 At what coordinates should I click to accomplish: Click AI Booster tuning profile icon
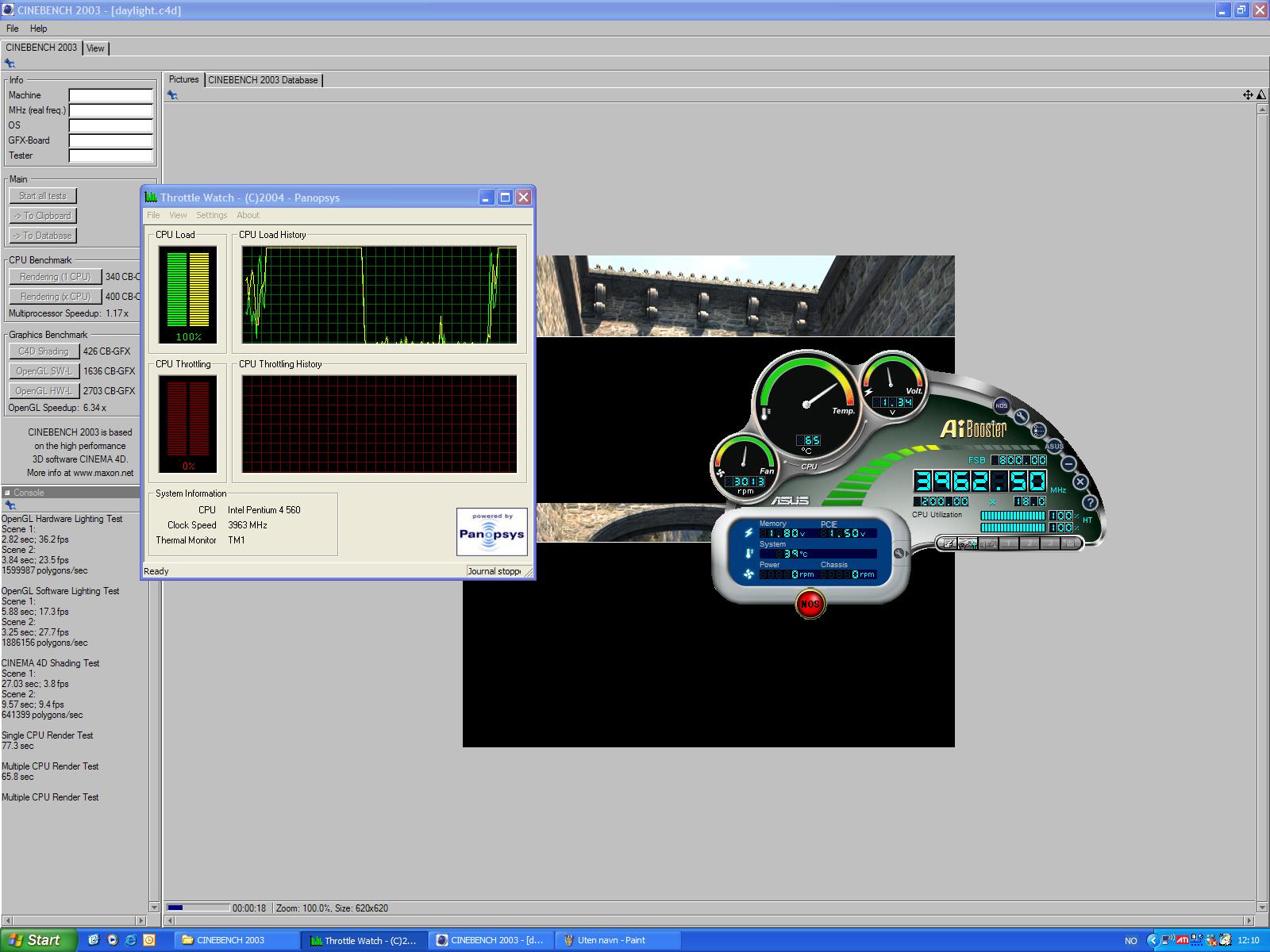coord(968,543)
